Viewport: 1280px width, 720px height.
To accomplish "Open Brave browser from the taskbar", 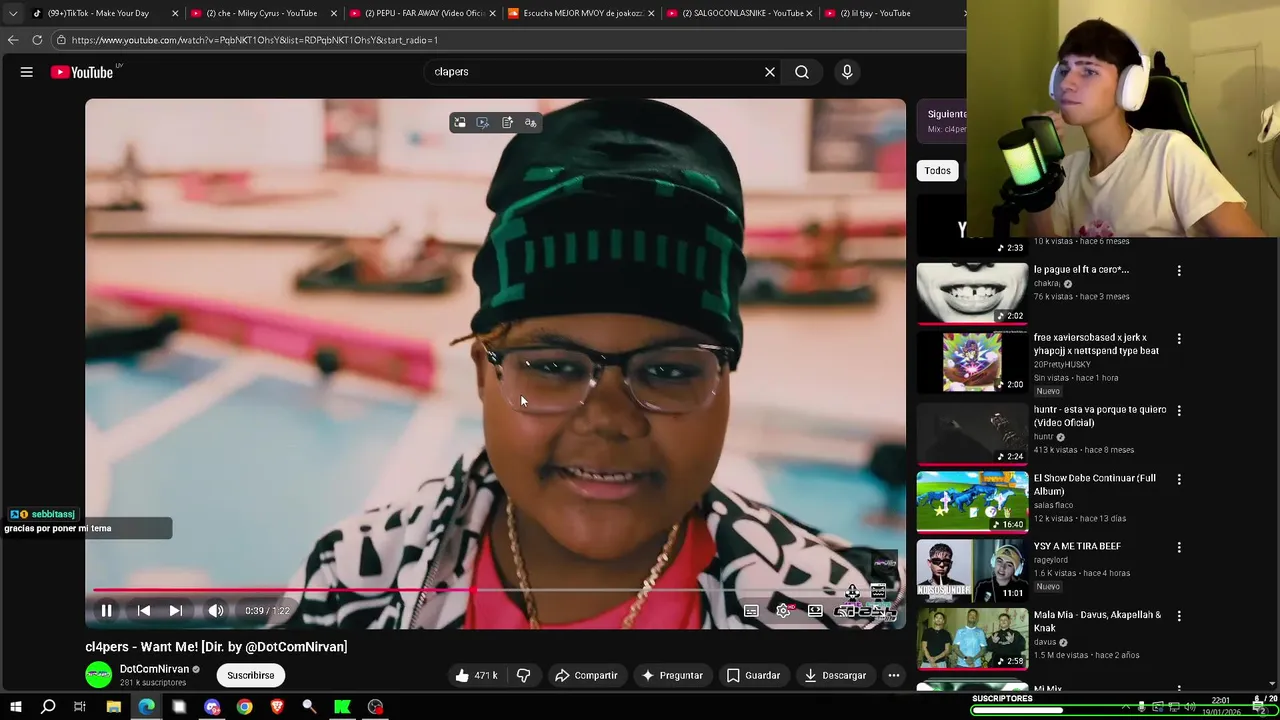I will (x=277, y=707).
